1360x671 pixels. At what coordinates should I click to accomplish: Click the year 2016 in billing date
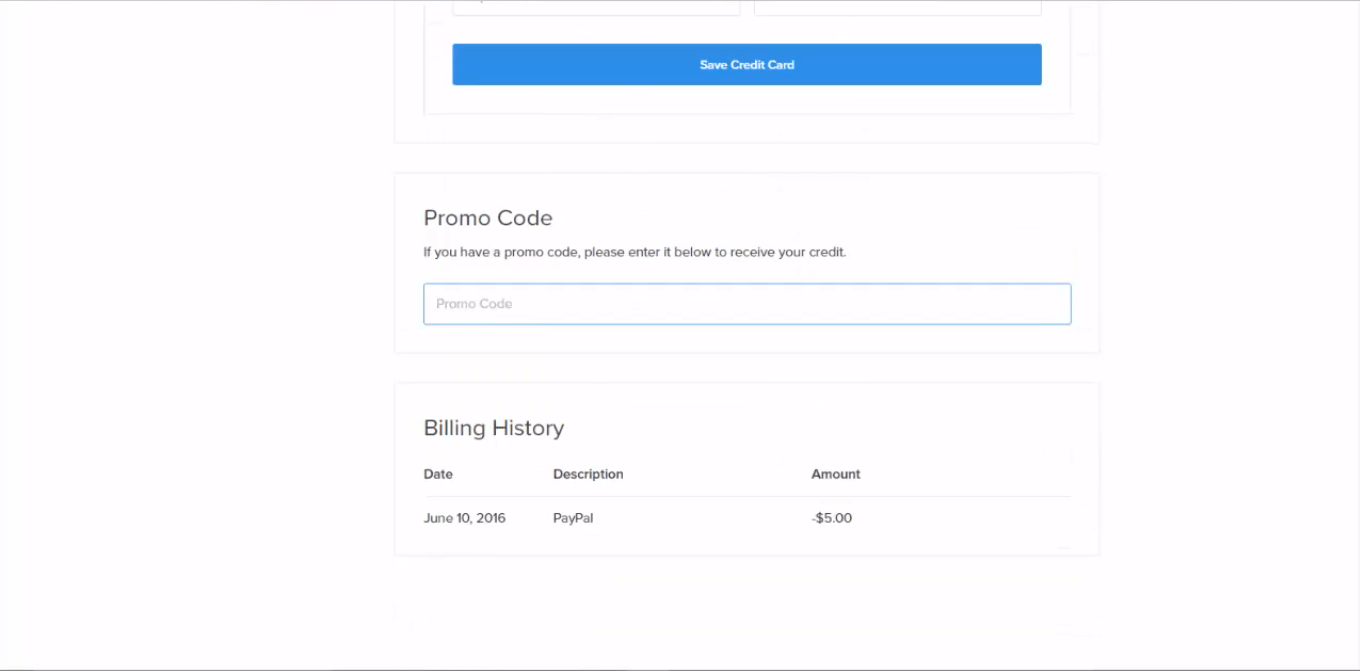[490, 518]
